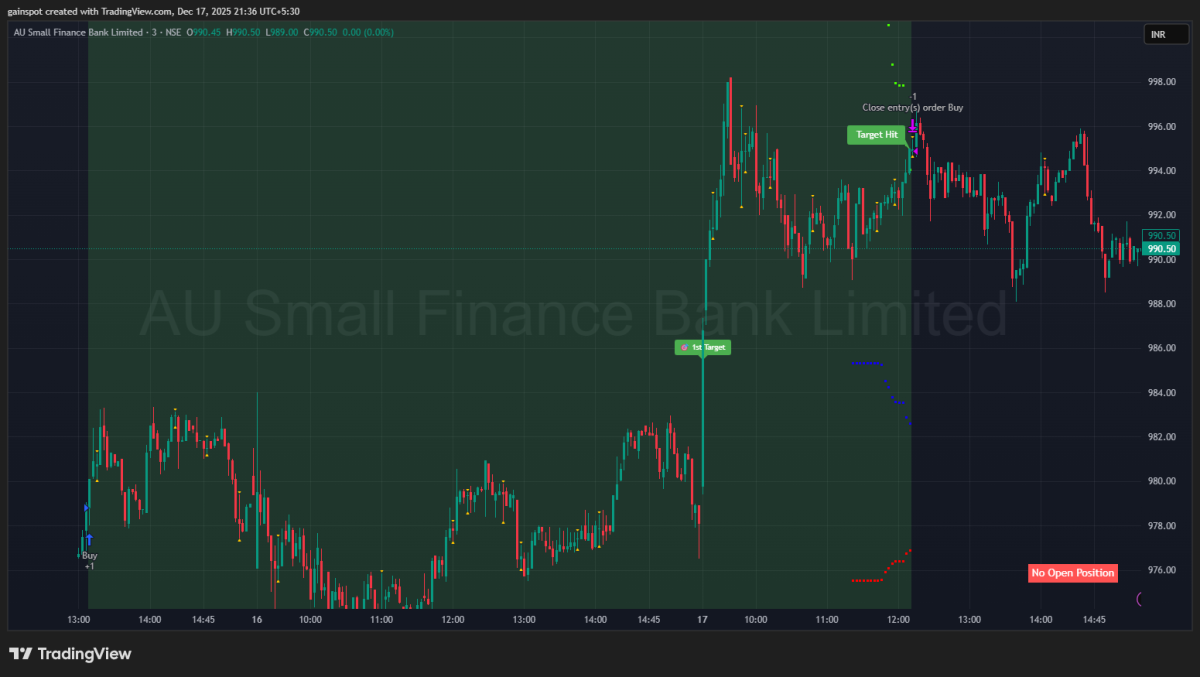Click the blue right-pointing triangle above Buy arrow
Image resolution: width=1200 pixels, height=677 pixels.
coord(86,508)
